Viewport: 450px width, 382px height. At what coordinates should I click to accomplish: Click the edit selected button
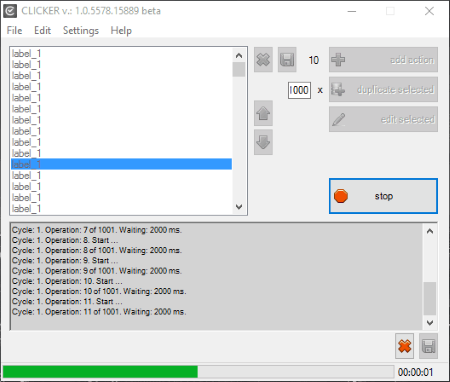pos(383,119)
